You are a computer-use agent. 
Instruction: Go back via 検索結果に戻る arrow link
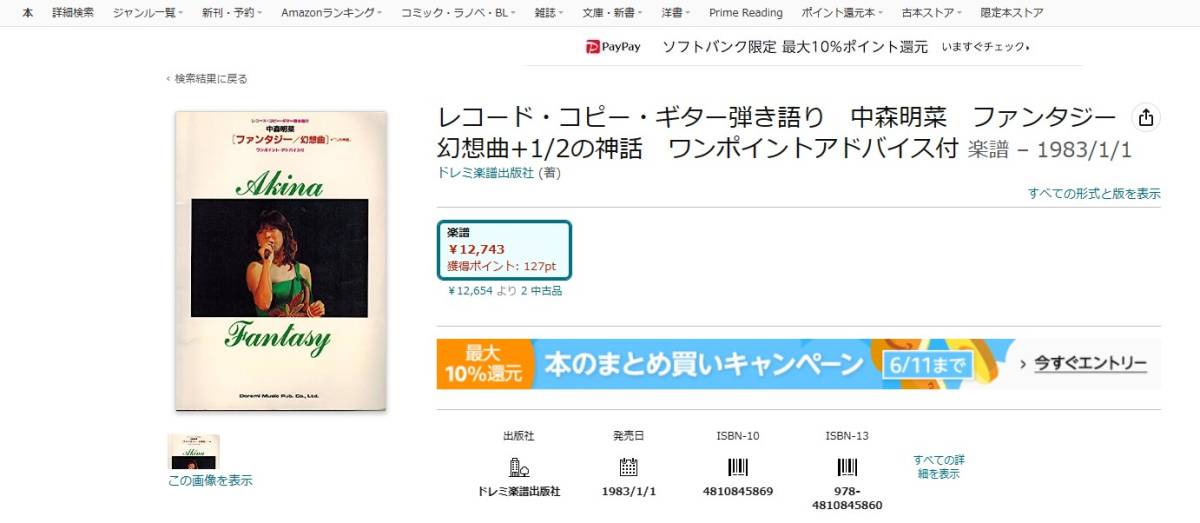point(207,79)
